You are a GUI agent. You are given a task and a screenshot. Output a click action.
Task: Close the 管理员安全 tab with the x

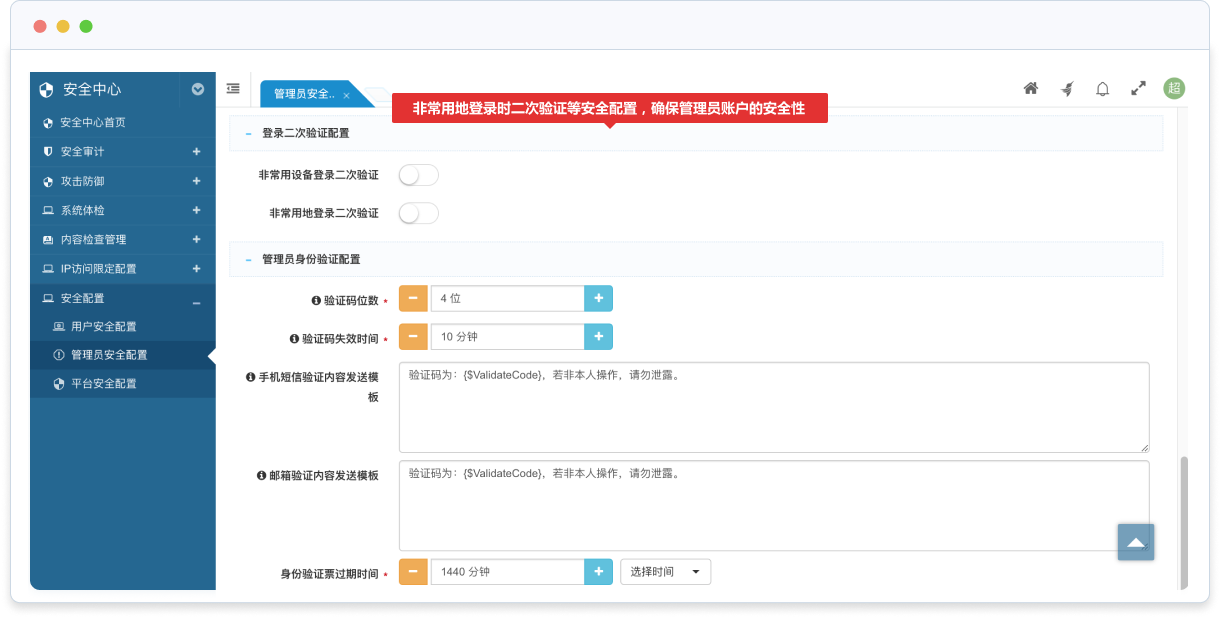coord(346,95)
